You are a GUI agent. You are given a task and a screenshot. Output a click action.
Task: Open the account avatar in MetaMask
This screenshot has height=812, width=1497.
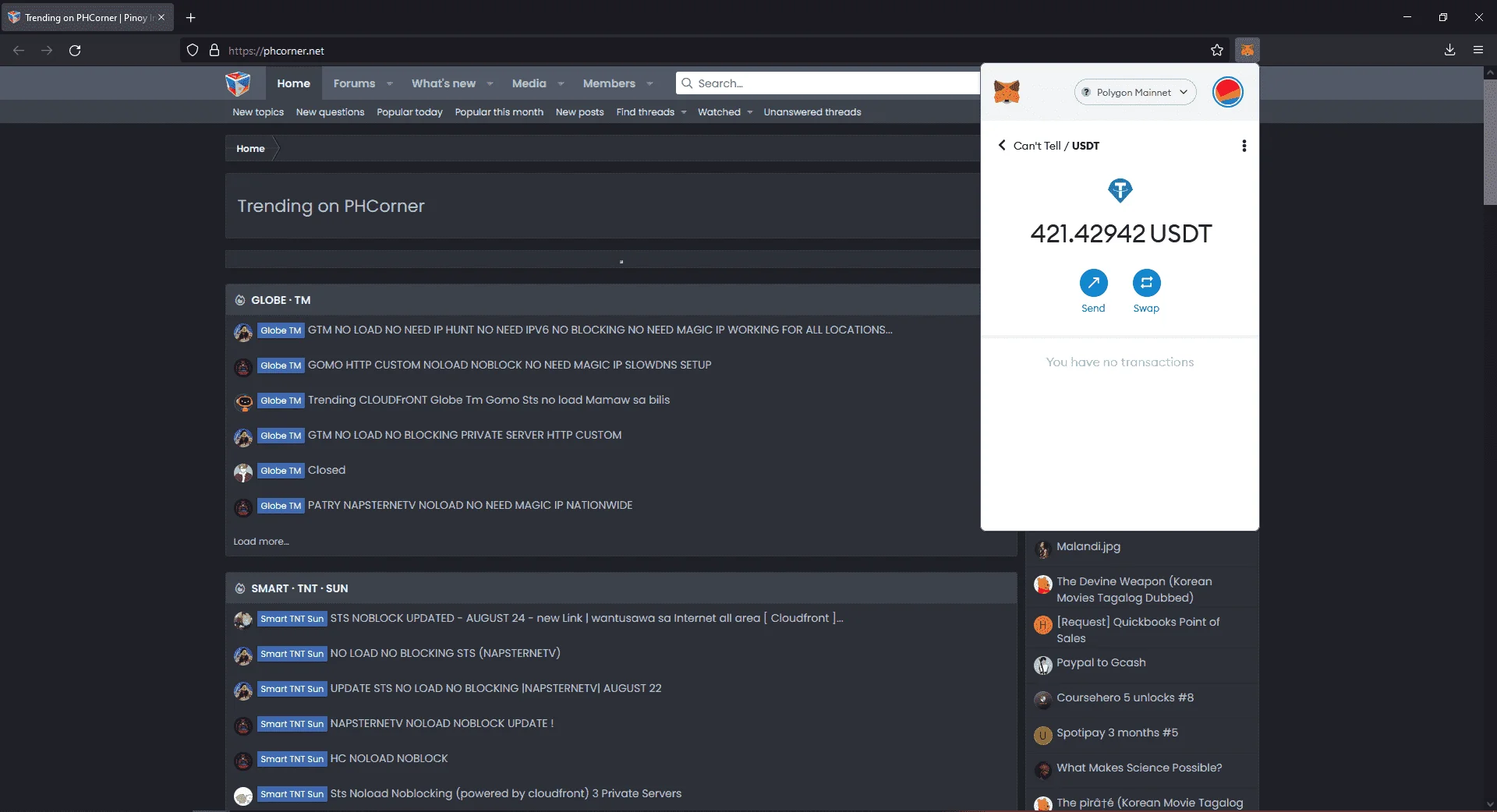tap(1227, 92)
